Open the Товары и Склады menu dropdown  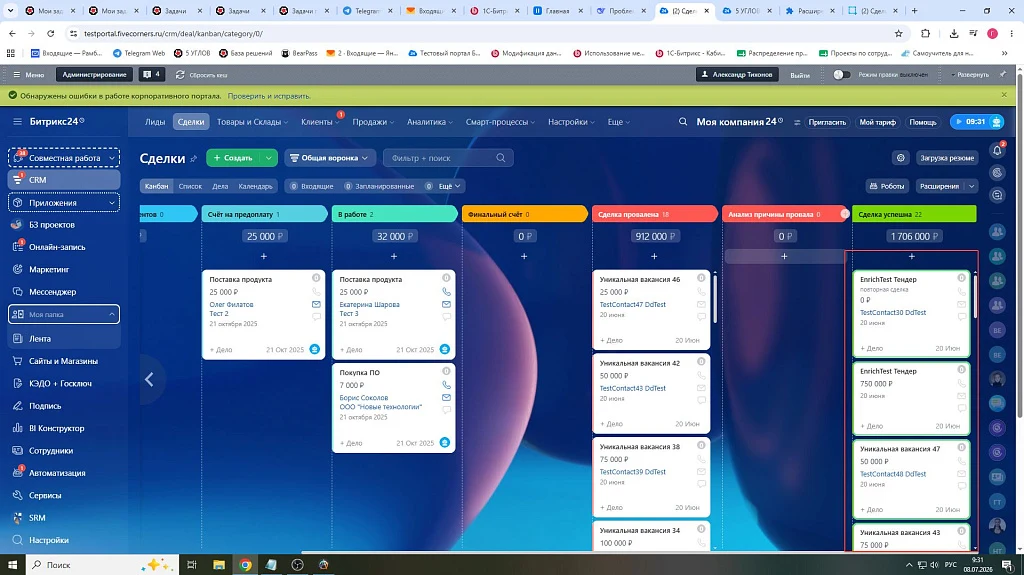click(x=252, y=122)
